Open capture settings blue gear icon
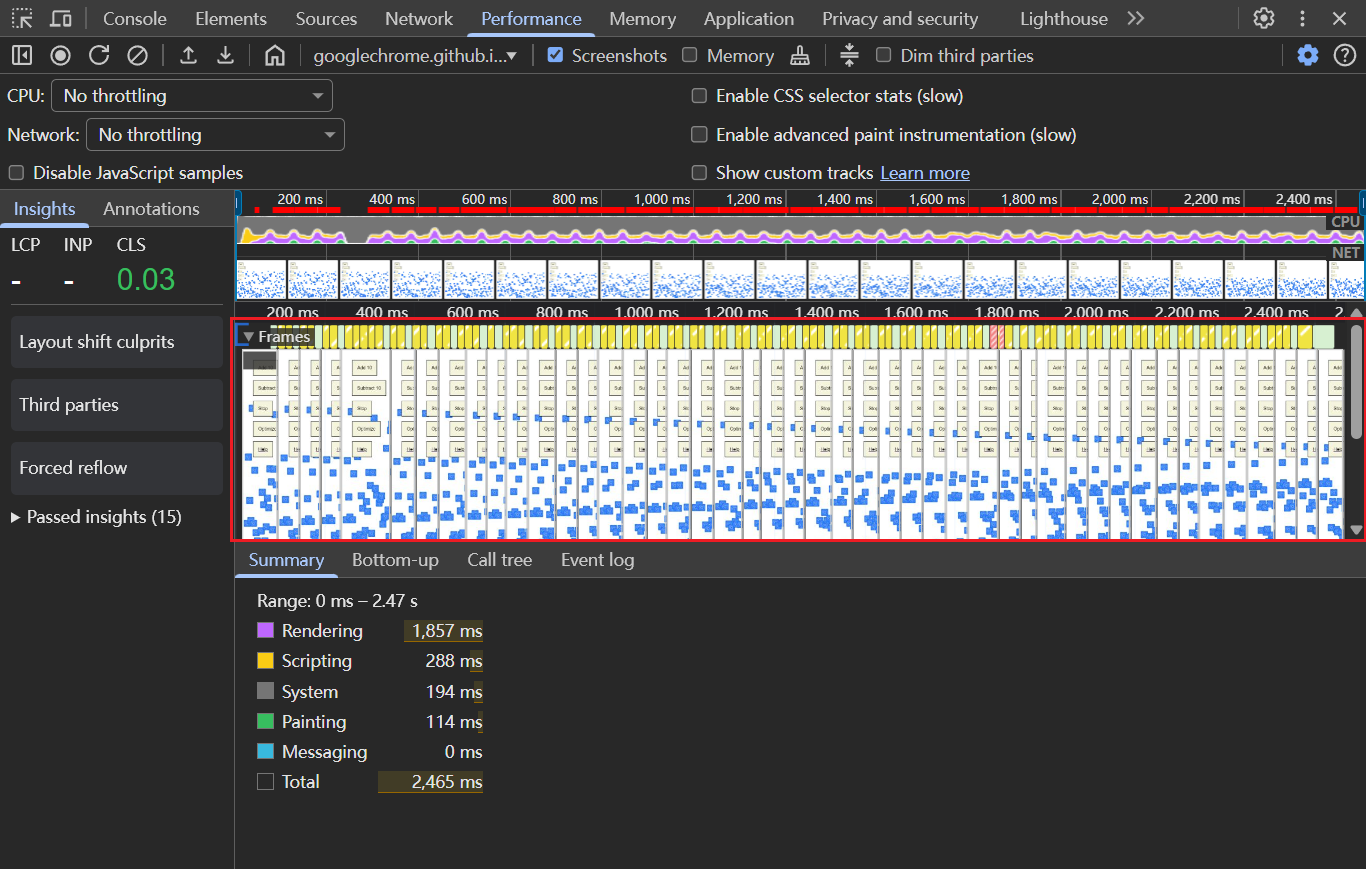This screenshot has height=869, width=1366. 1308,56
